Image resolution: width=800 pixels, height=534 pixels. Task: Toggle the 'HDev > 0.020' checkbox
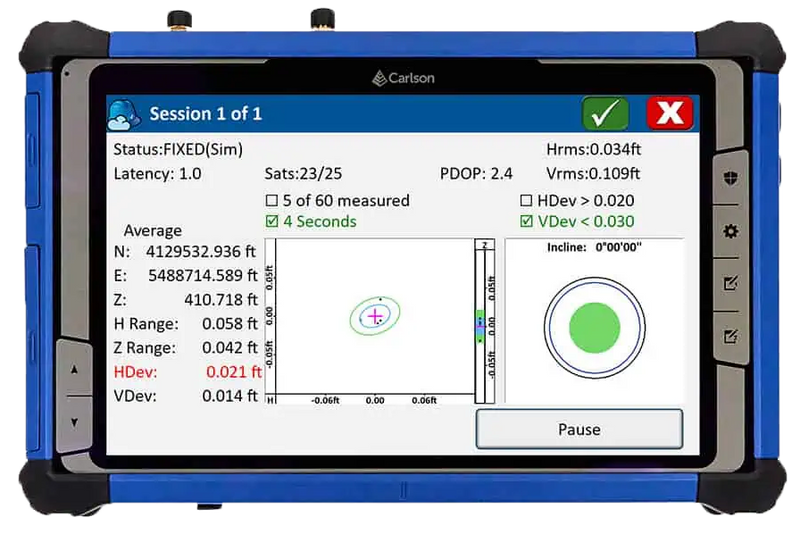pyautogui.click(x=526, y=200)
